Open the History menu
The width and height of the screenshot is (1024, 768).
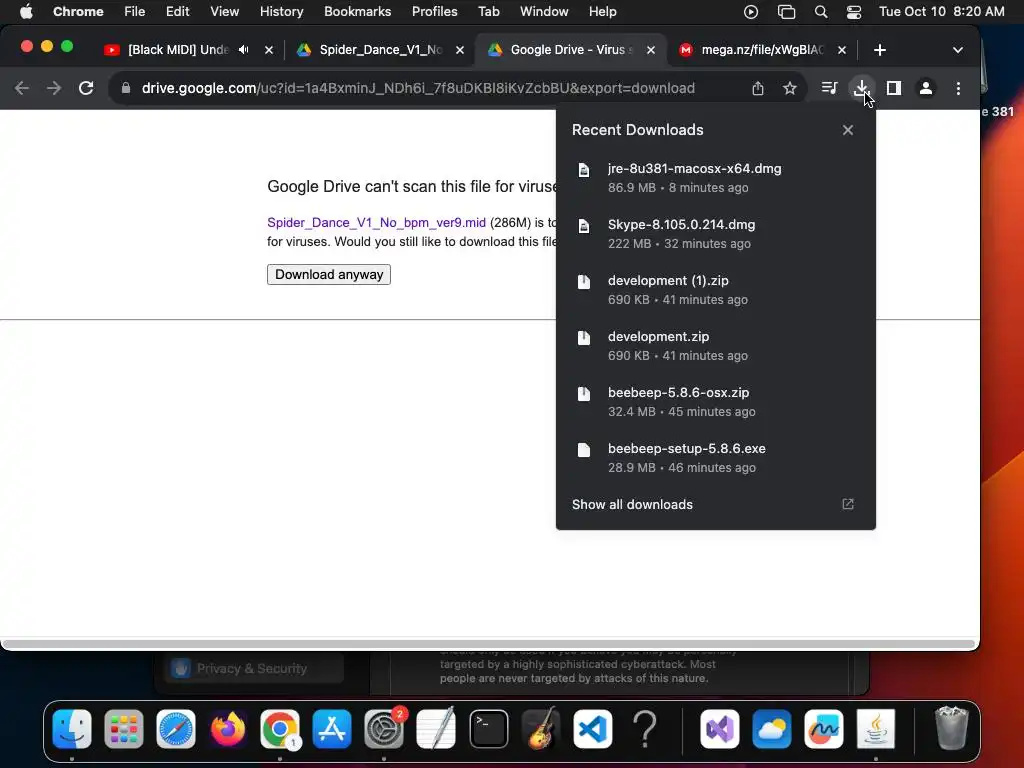281,11
